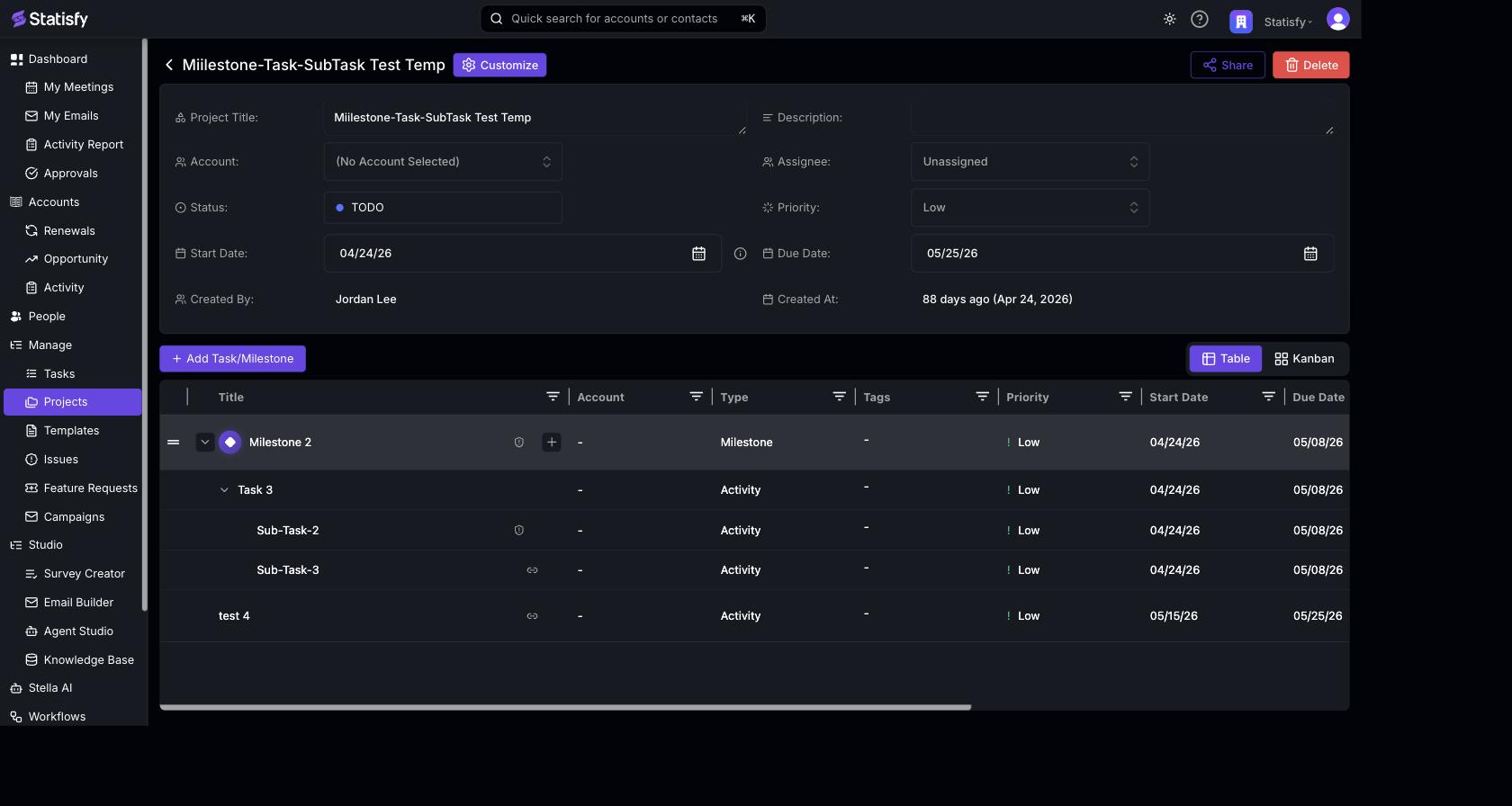Switch to the Kanban view
Screen dimensions: 1512x806
1304,359
